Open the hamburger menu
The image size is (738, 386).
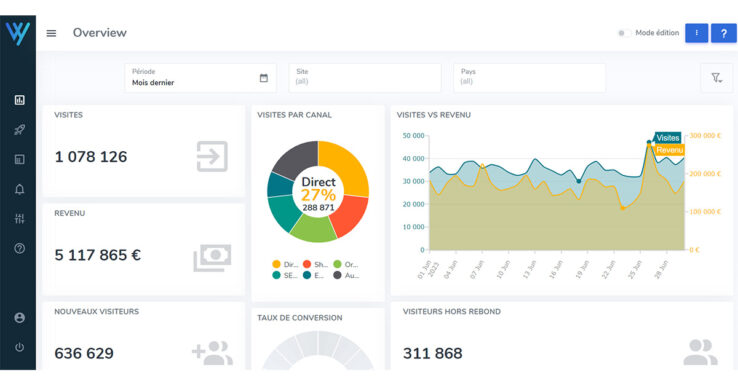point(51,33)
